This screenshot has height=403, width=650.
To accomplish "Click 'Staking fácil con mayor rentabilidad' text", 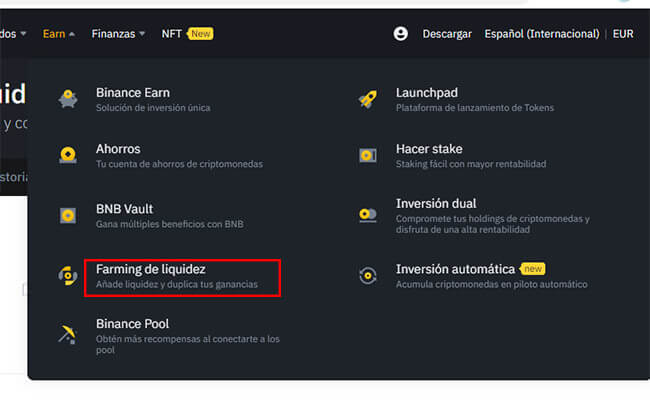I will tap(471, 164).
